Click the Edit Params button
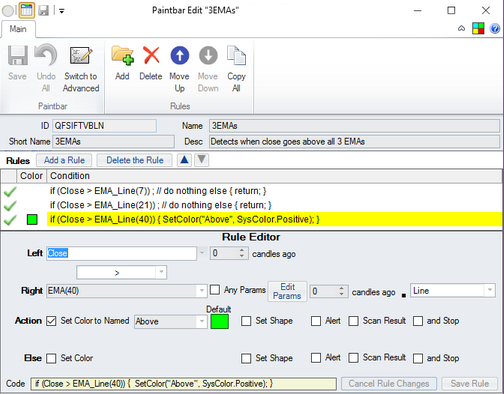The height and width of the screenshot is (394, 504). pos(287,291)
